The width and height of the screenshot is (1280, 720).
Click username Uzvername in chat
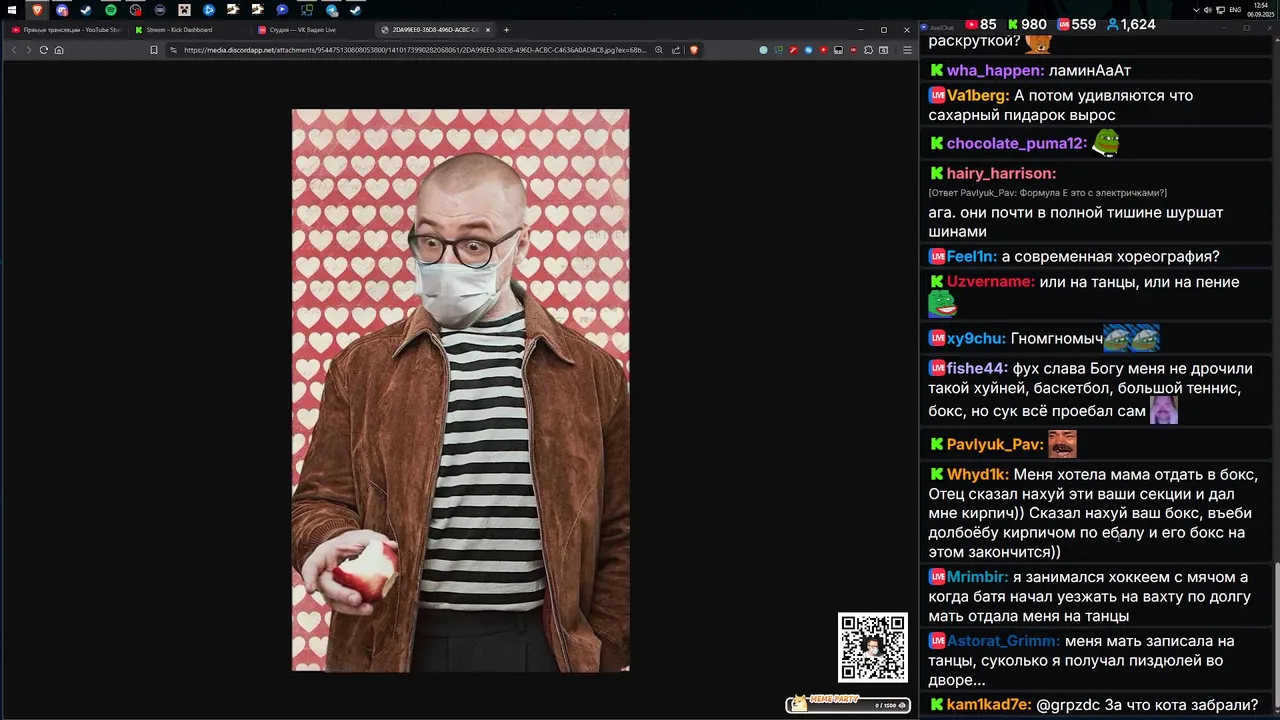click(x=991, y=282)
